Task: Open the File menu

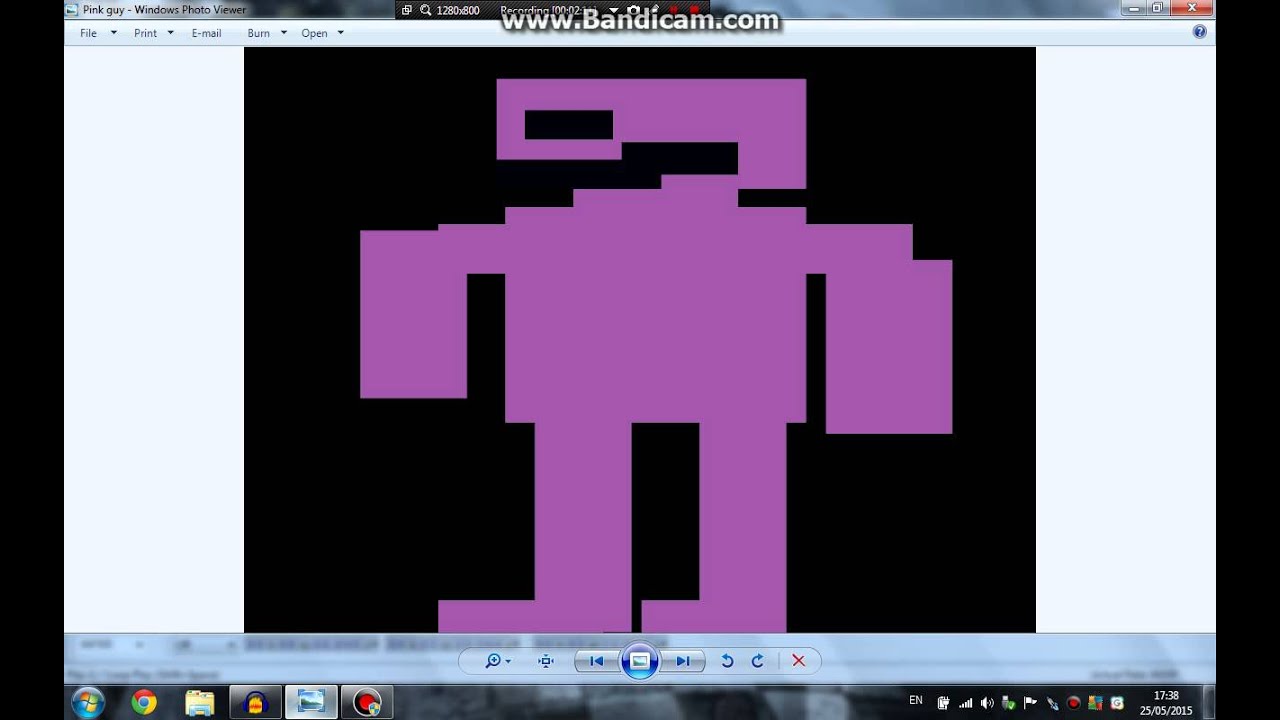Action: pos(89,33)
